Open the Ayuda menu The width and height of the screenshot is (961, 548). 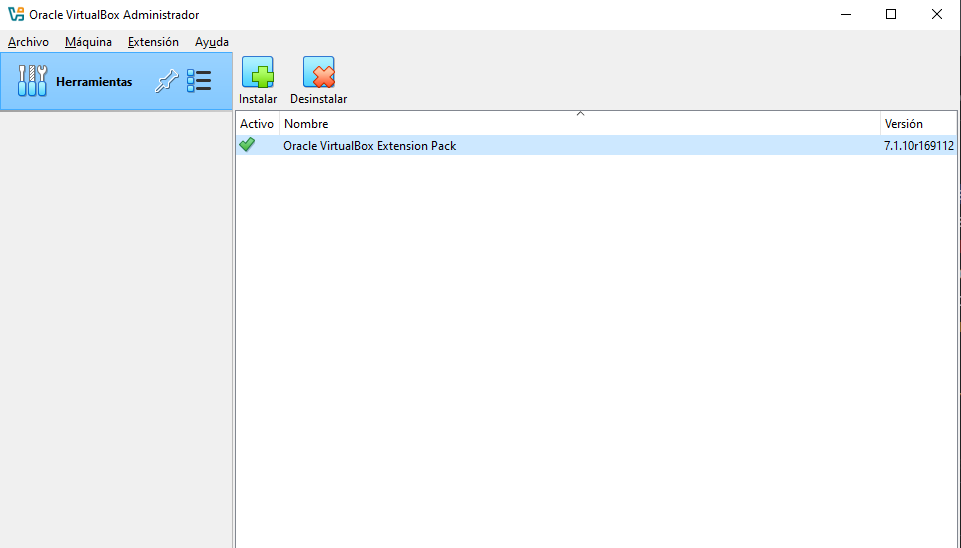tap(211, 42)
